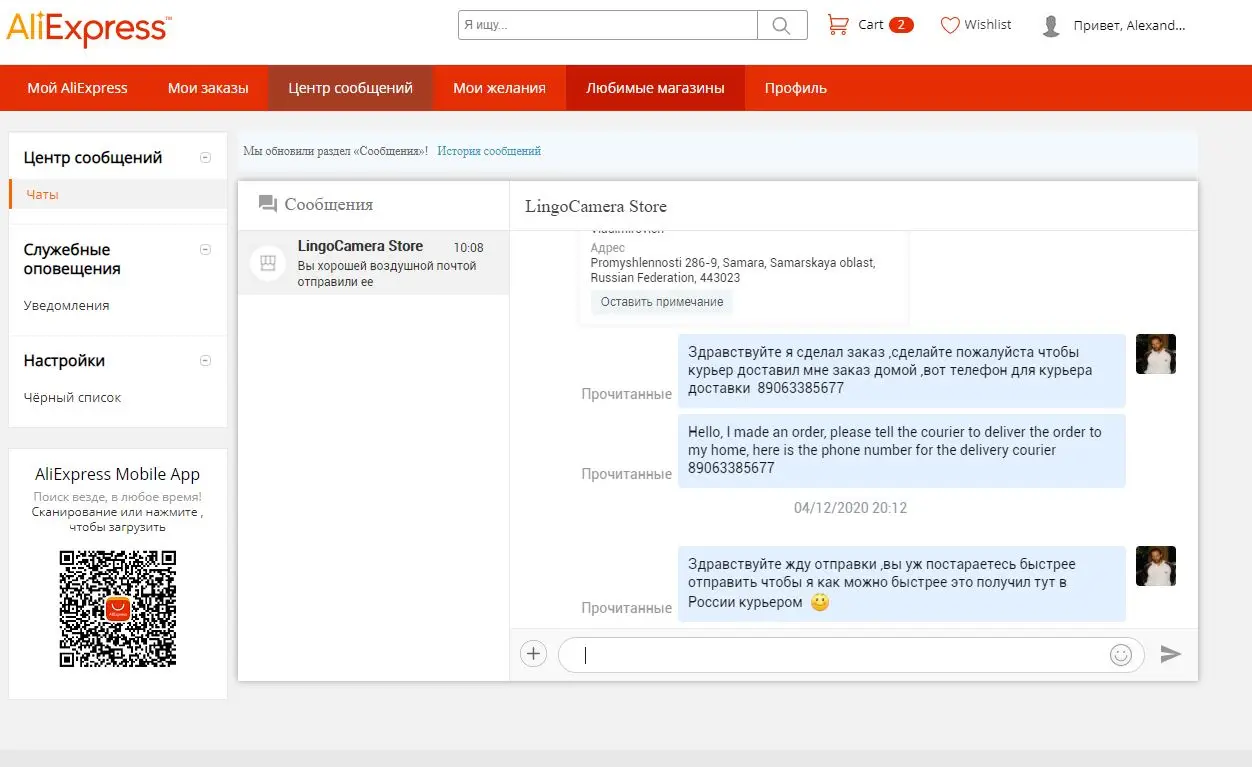The image size is (1252, 767).
Task: Click the Сообщения chat bubble icon
Action: point(267,204)
